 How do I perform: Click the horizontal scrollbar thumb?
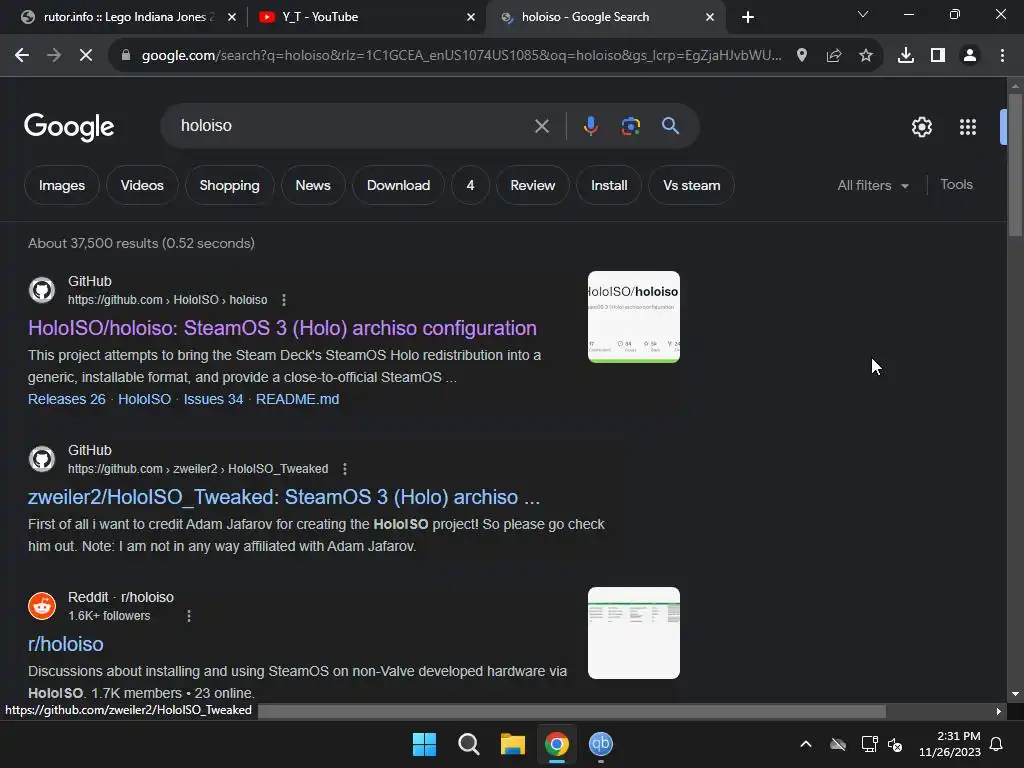pos(571,711)
